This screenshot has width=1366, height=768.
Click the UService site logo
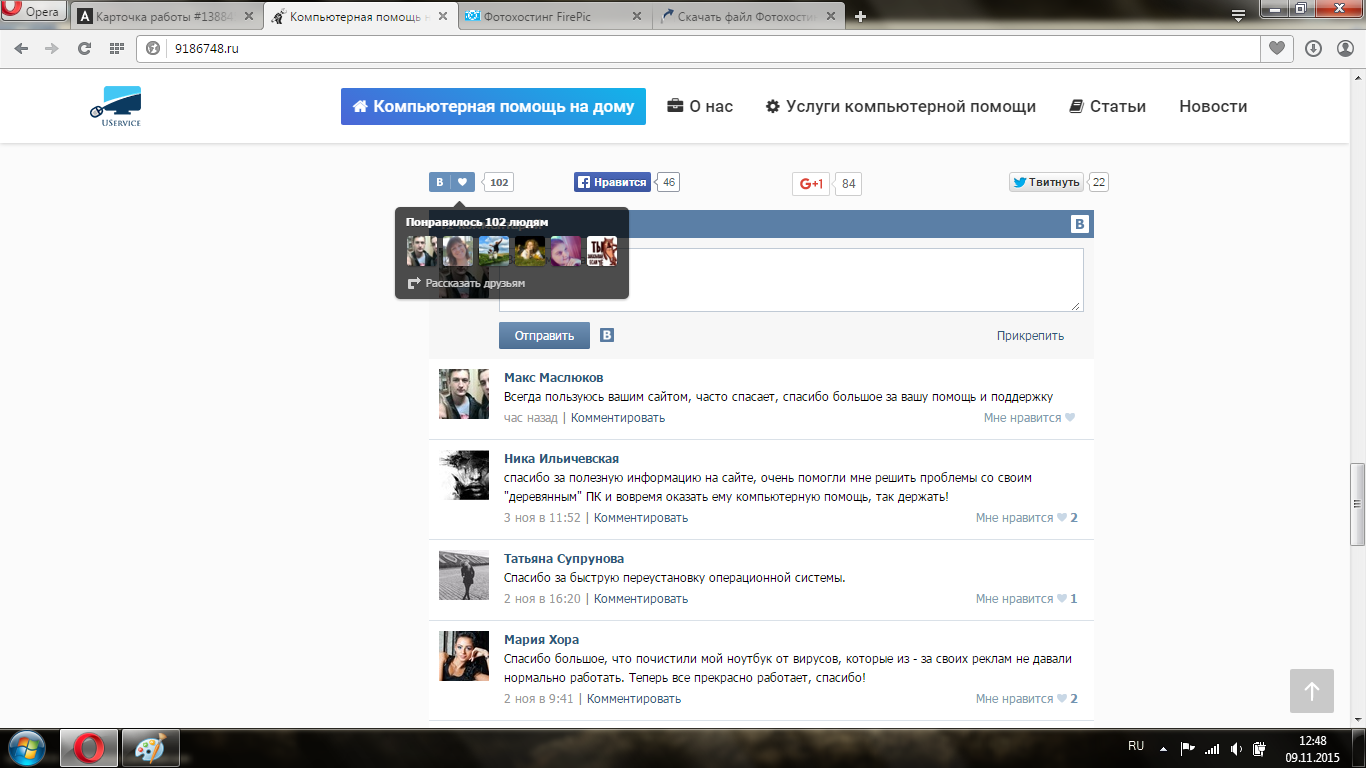pyautogui.click(x=115, y=106)
